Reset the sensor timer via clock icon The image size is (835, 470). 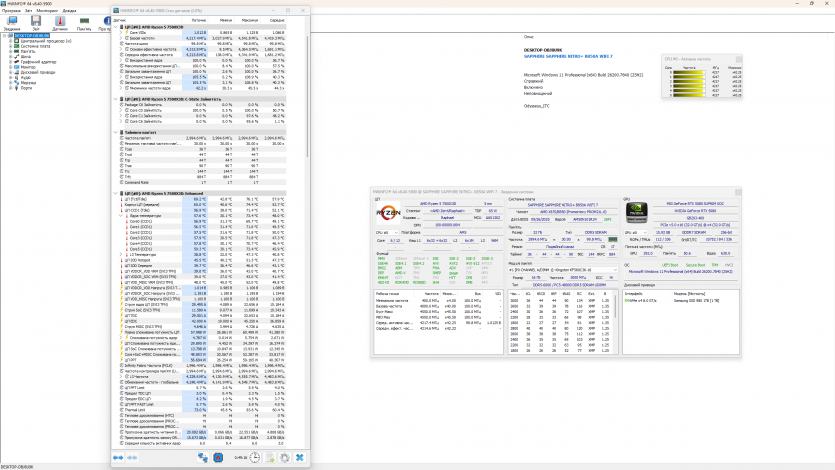(x=255, y=456)
